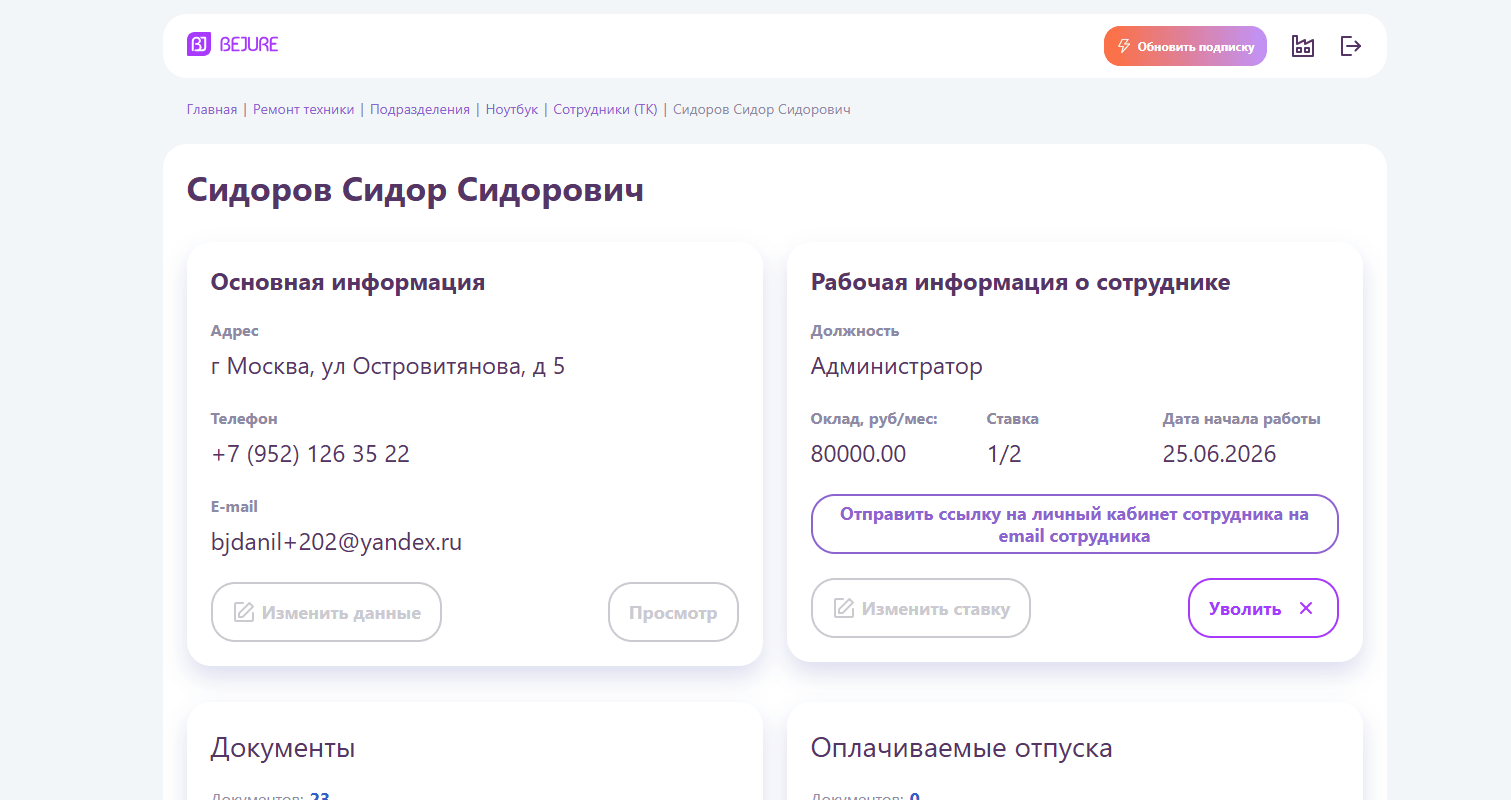
Task: Click breadcrumb text Сидоров Сидор Сидорович
Action: point(762,109)
